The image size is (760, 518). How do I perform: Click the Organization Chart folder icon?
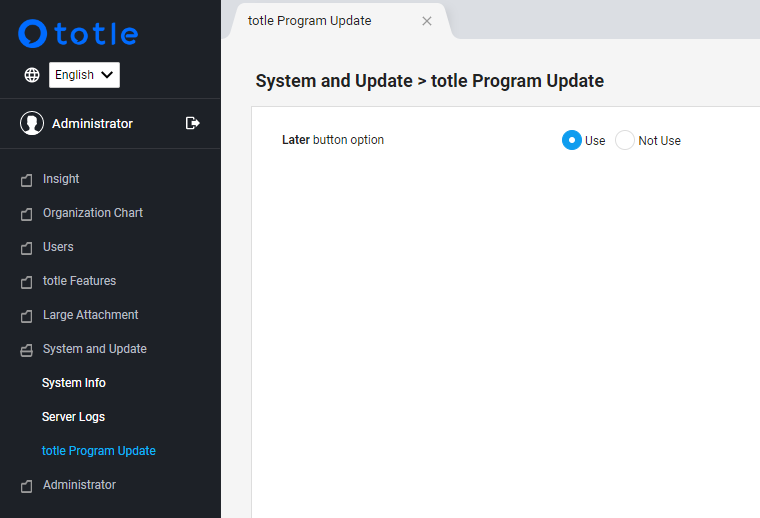tap(27, 214)
